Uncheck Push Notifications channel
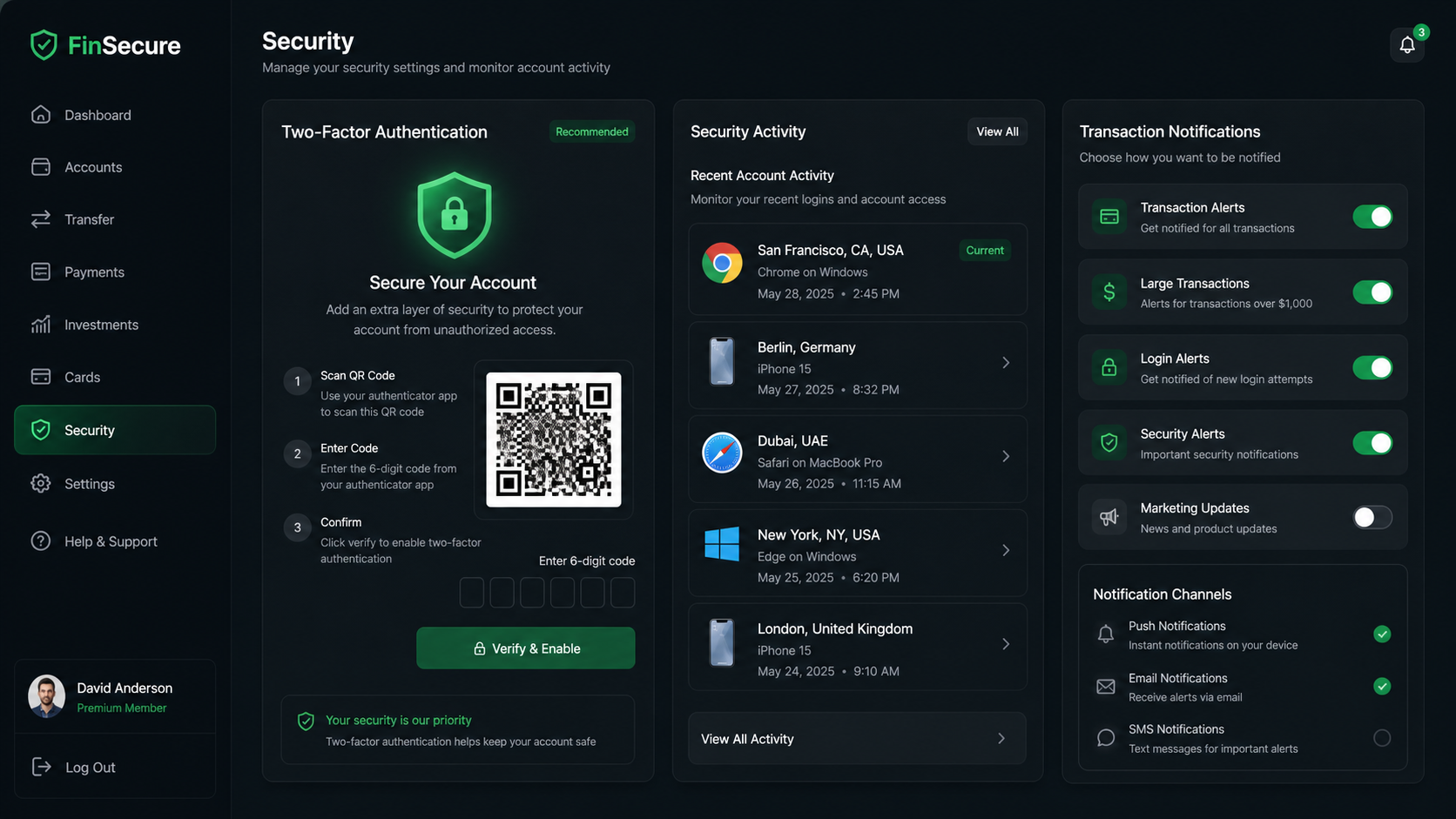Image resolution: width=1456 pixels, height=819 pixels. (x=1382, y=634)
